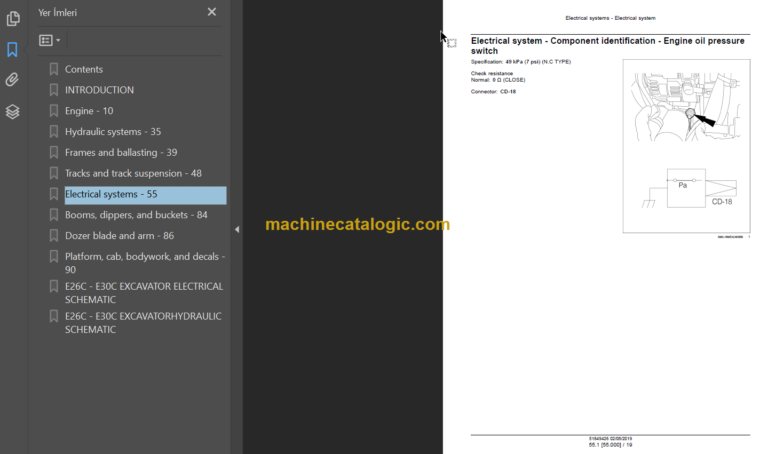Click the Connector: CD-18 text line
This screenshot has height=454, width=768.
pyautogui.click(x=493, y=92)
